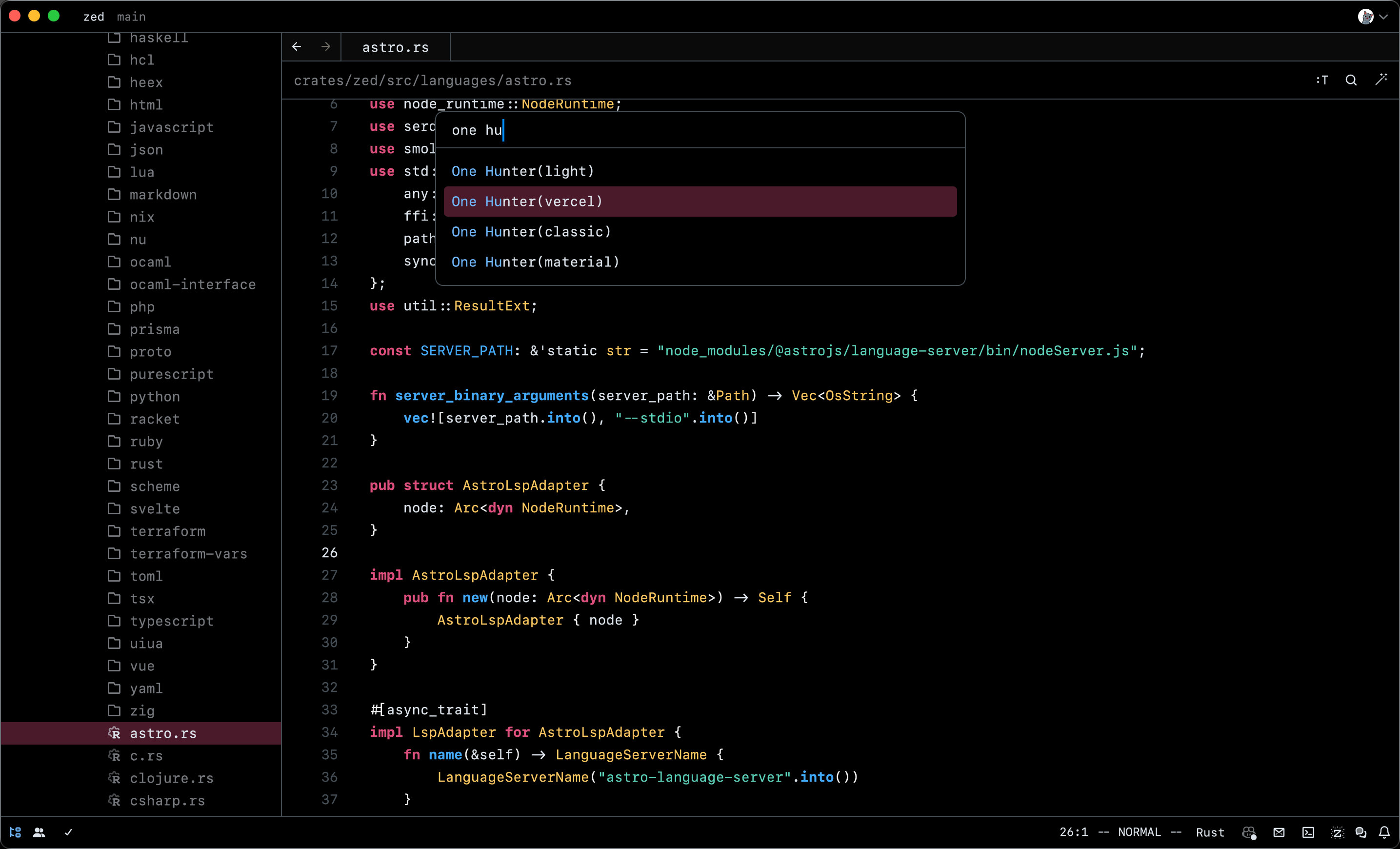The image size is (1400, 849).
Task: Open buffer search magnifier icon
Action: [x=1351, y=80]
